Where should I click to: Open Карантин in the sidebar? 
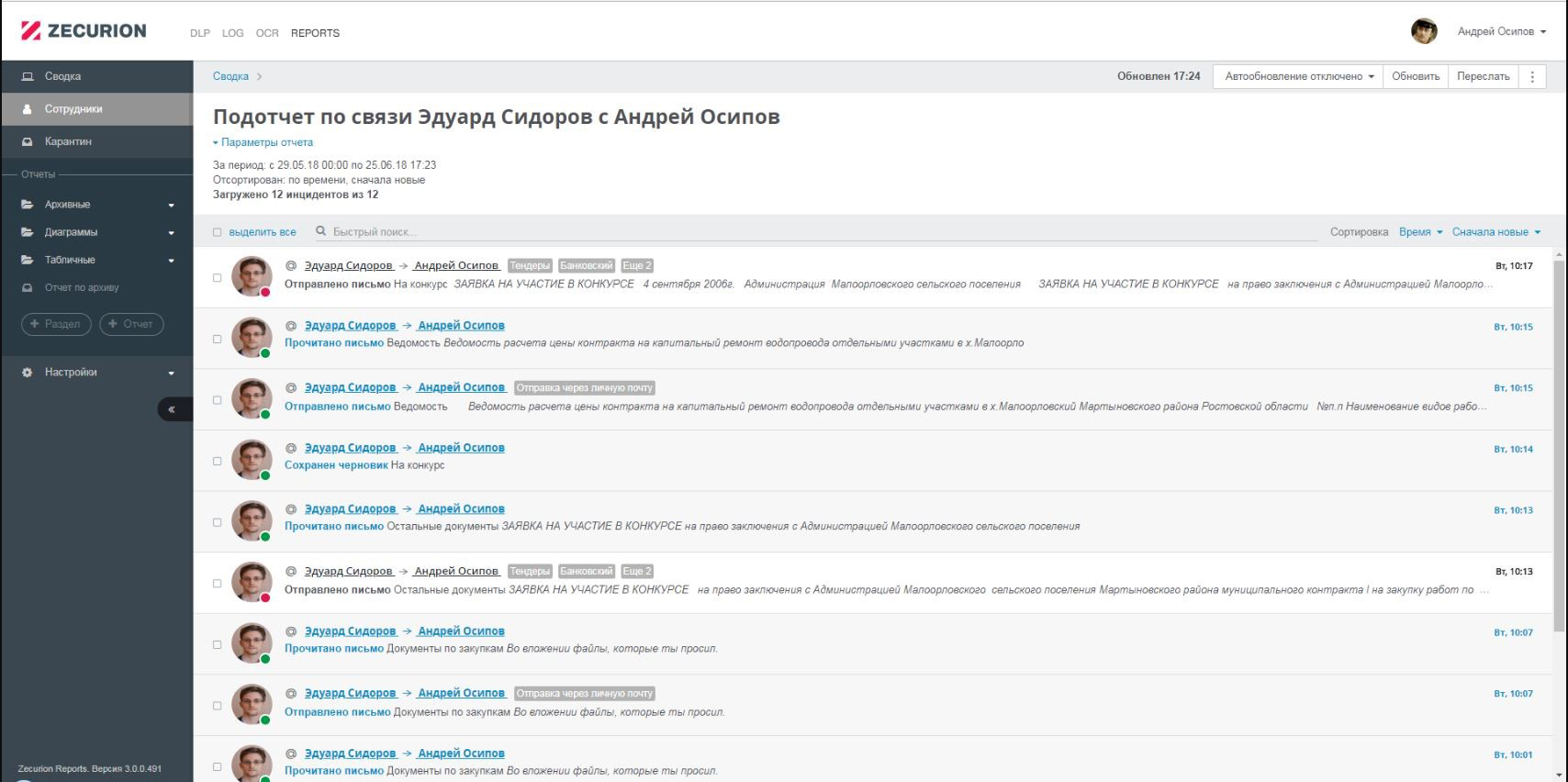(x=96, y=141)
